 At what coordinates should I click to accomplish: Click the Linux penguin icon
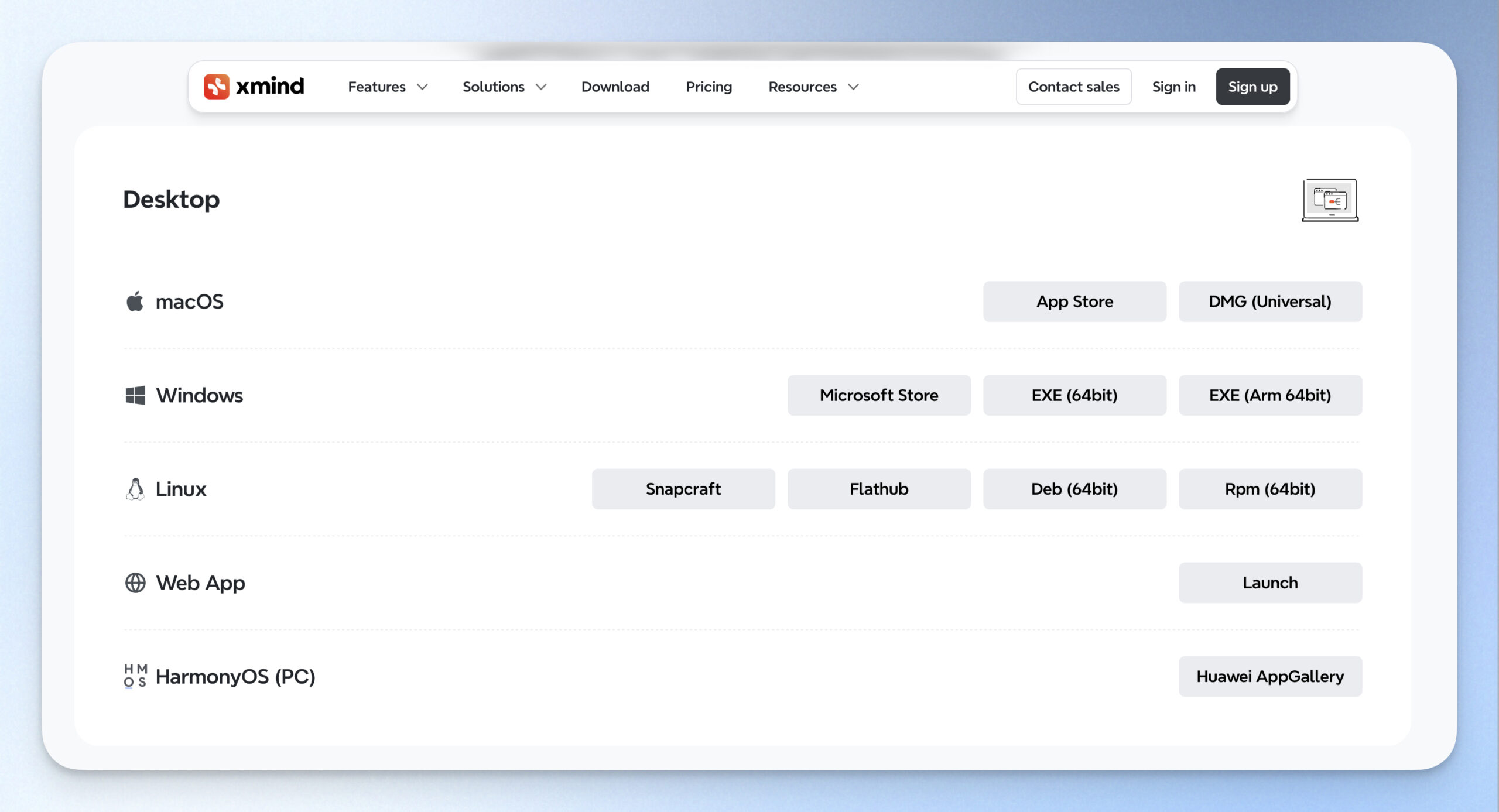point(135,489)
